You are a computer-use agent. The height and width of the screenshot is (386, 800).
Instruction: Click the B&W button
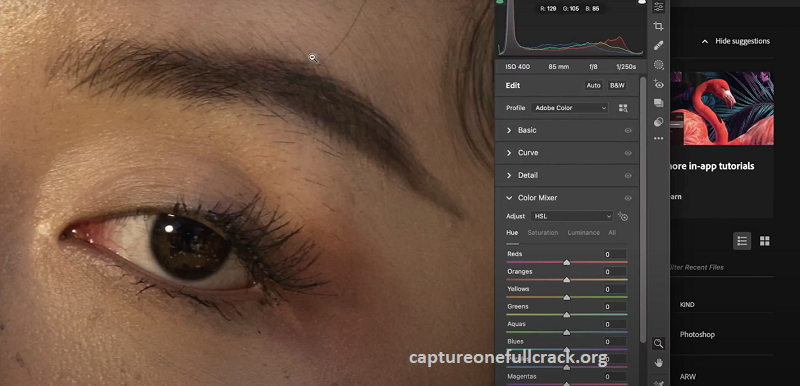[x=617, y=86]
